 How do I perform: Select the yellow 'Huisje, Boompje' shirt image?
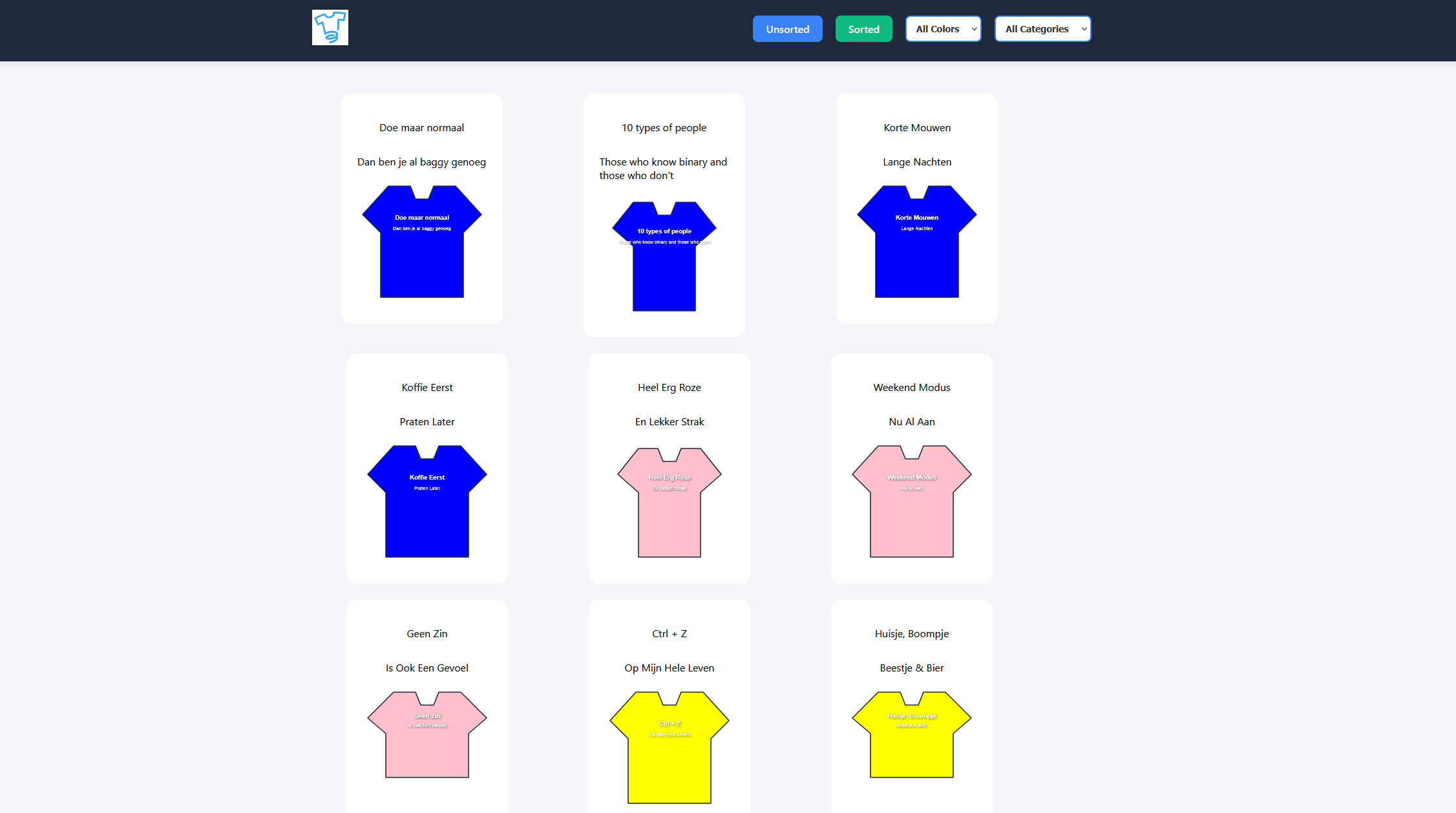[911, 735]
